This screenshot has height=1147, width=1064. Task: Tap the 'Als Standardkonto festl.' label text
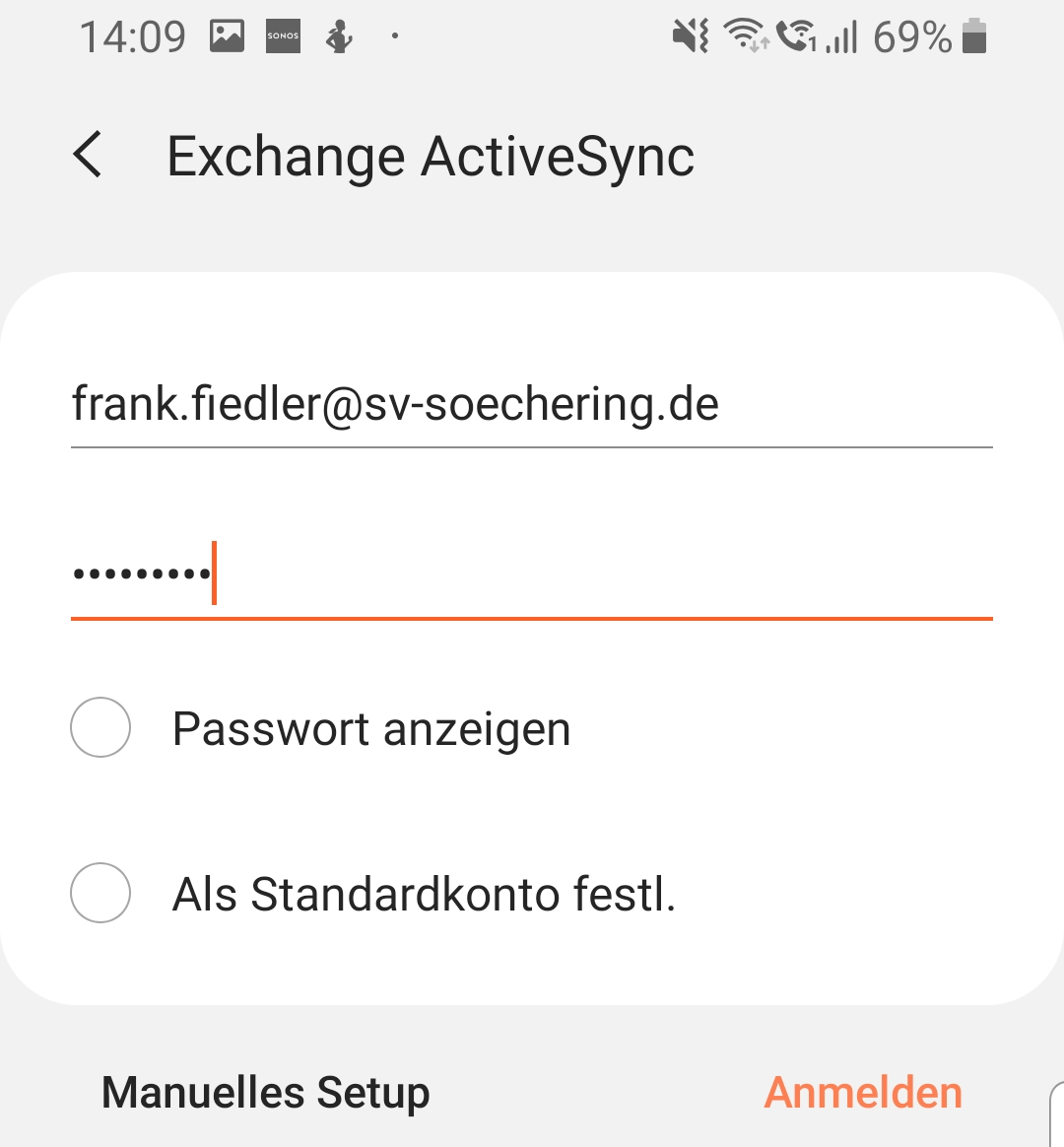tap(424, 895)
